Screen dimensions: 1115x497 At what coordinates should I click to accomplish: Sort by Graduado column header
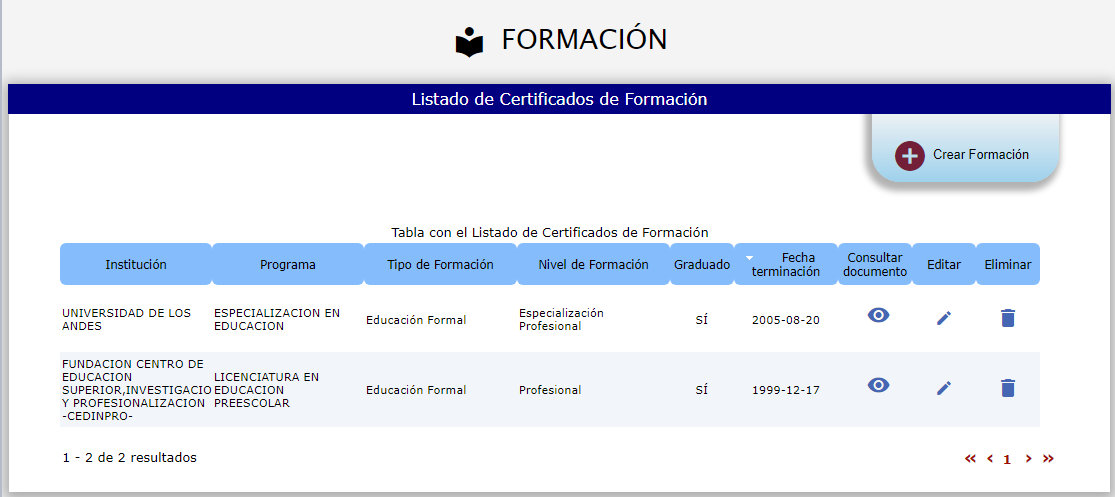coord(702,264)
